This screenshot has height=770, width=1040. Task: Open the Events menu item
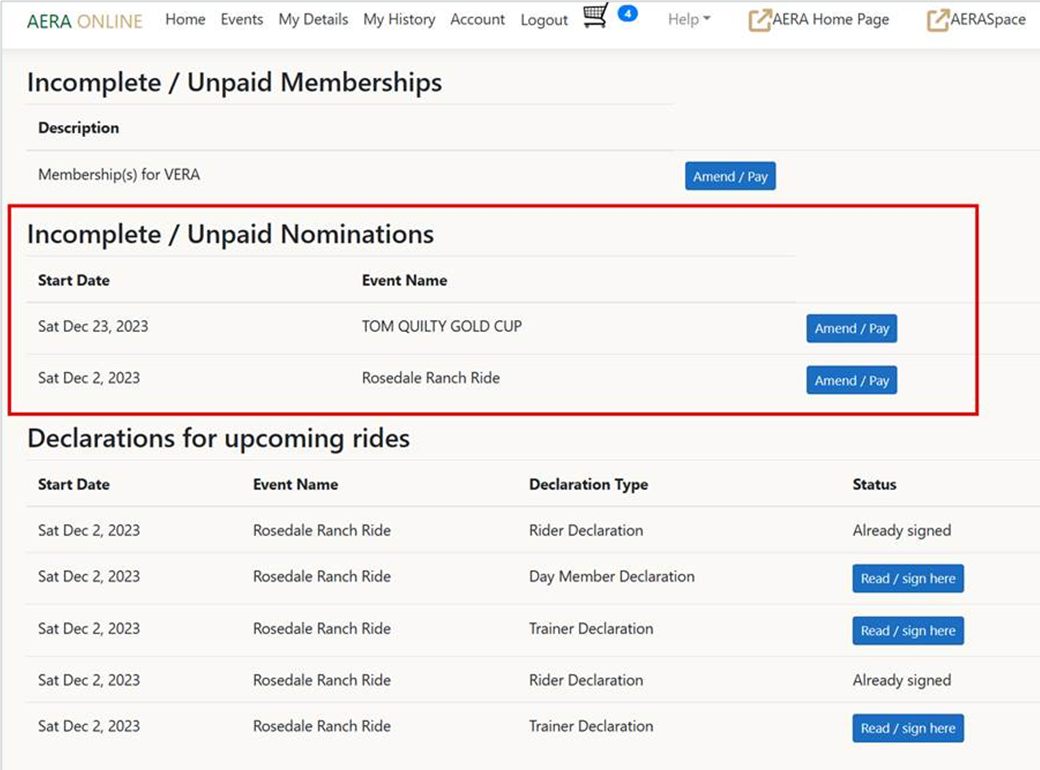pyautogui.click(x=242, y=20)
